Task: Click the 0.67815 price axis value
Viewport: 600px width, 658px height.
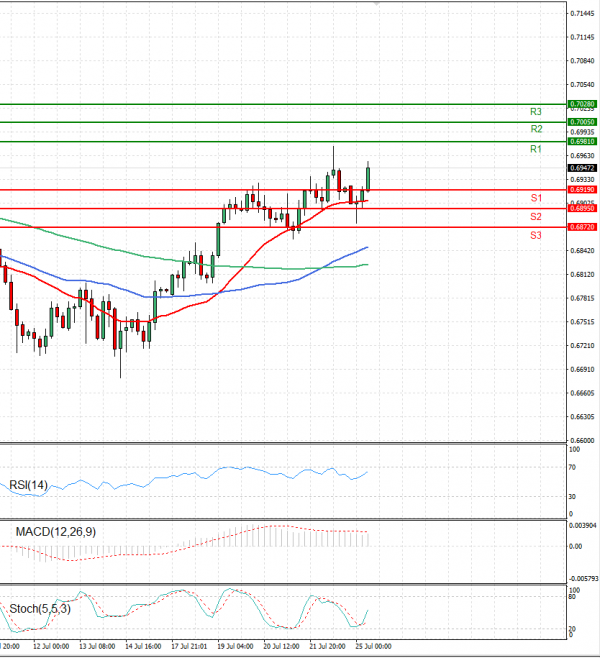Action: [x=582, y=298]
